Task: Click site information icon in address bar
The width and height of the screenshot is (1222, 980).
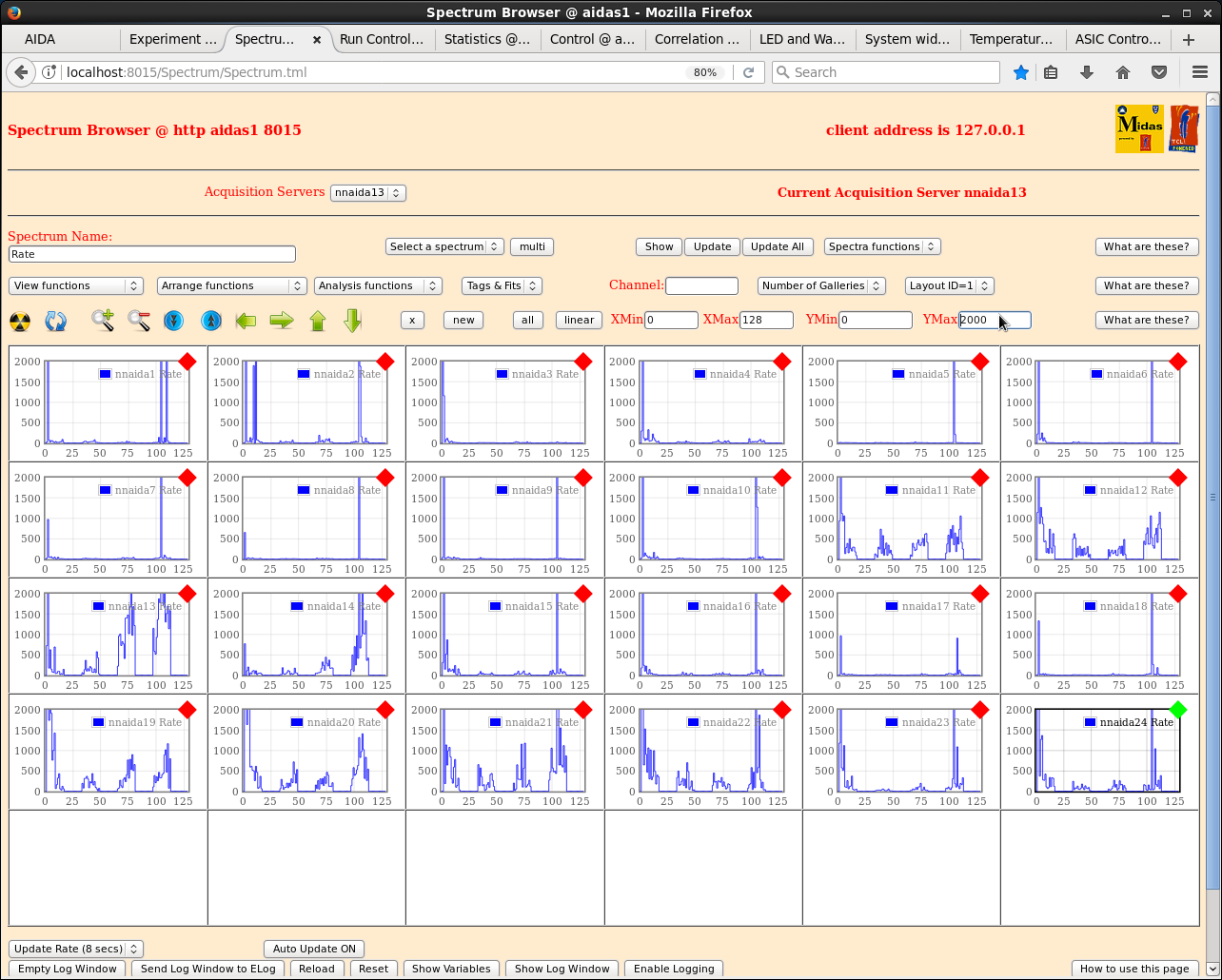Action: tap(49, 72)
